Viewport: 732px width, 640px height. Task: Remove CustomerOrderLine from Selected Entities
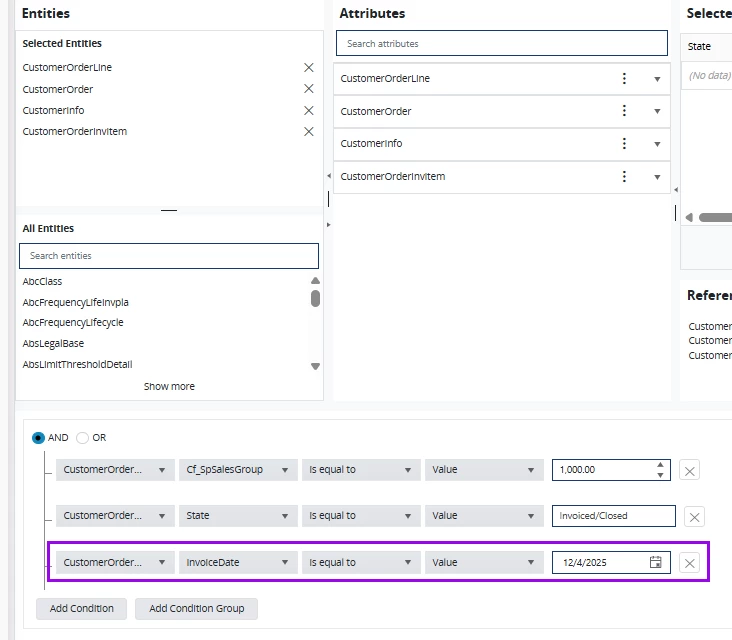pyautogui.click(x=309, y=68)
